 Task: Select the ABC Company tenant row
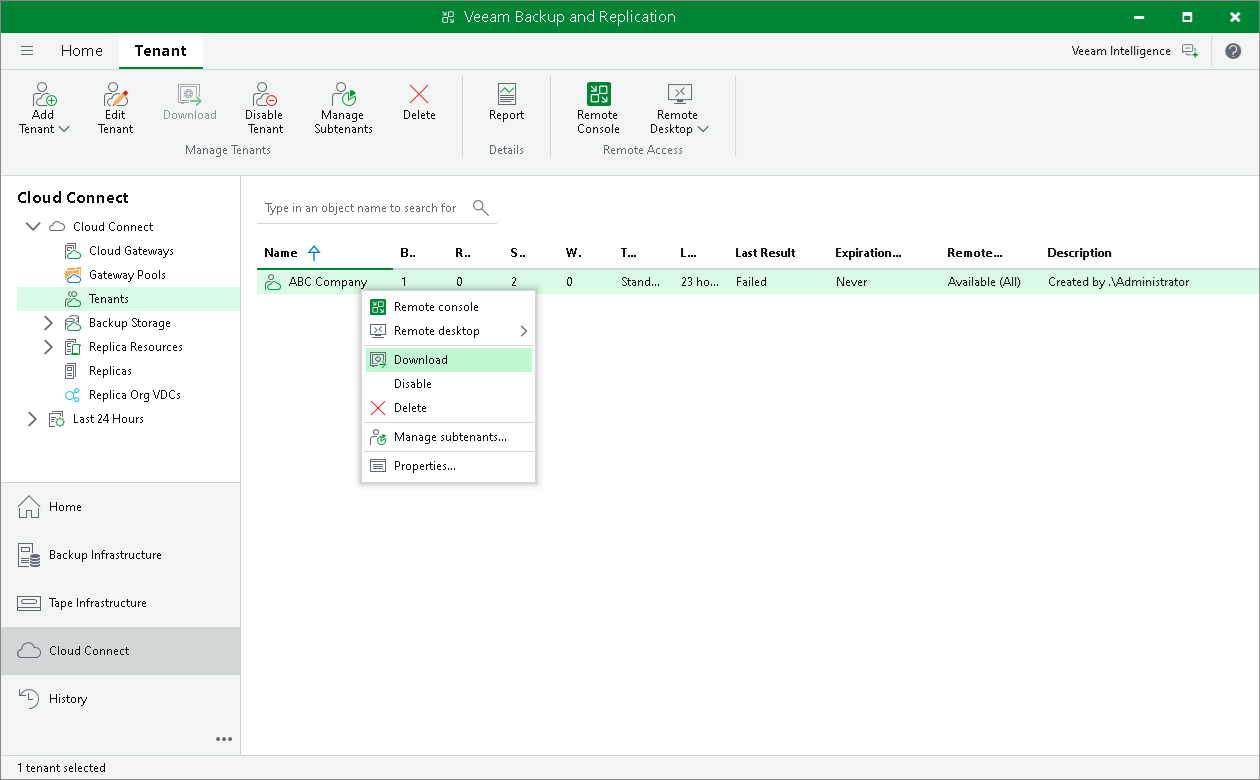pyautogui.click(x=758, y=282)
